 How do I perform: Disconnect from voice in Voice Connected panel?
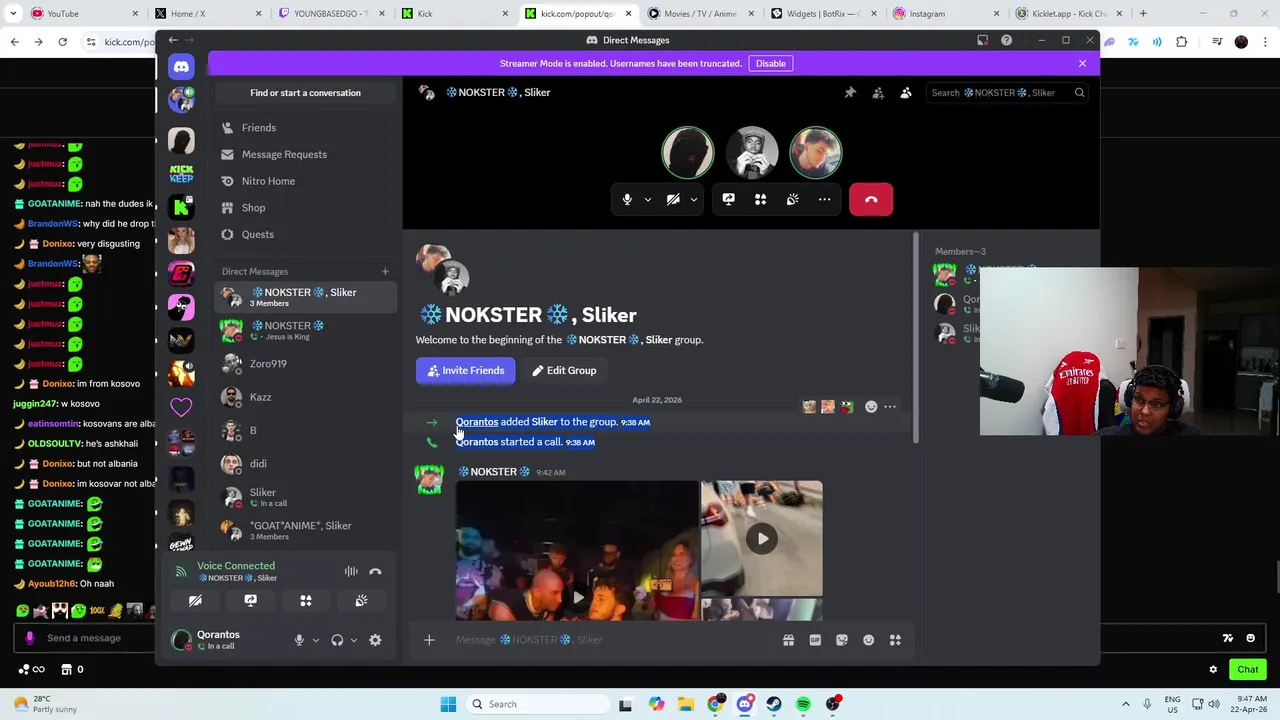point(375,572)
